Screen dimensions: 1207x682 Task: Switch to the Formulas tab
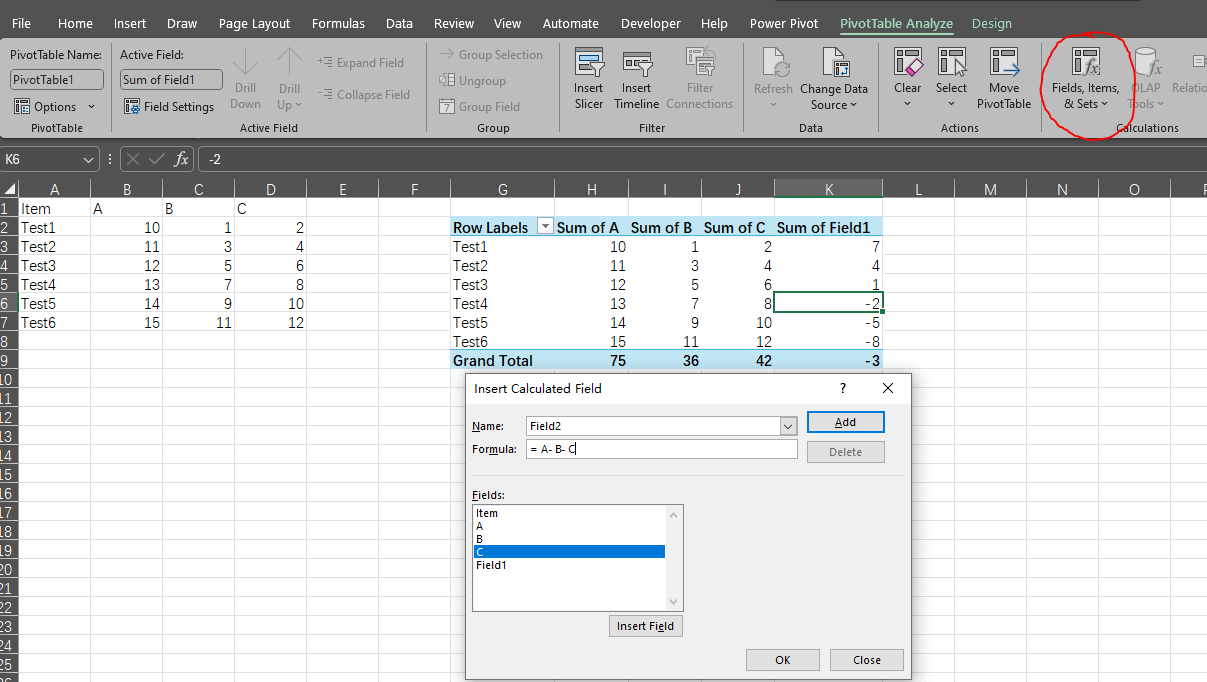click(338, 23)
